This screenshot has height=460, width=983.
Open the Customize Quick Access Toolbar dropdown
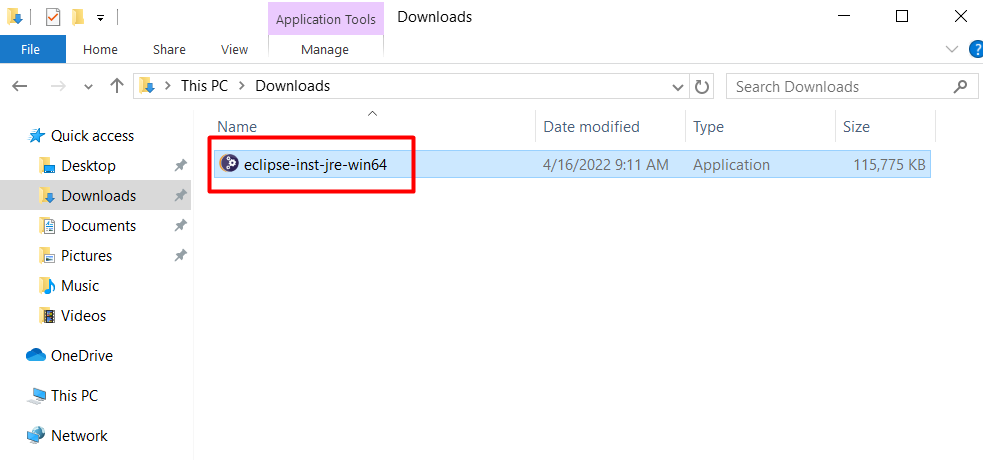[x=100, y=18]
